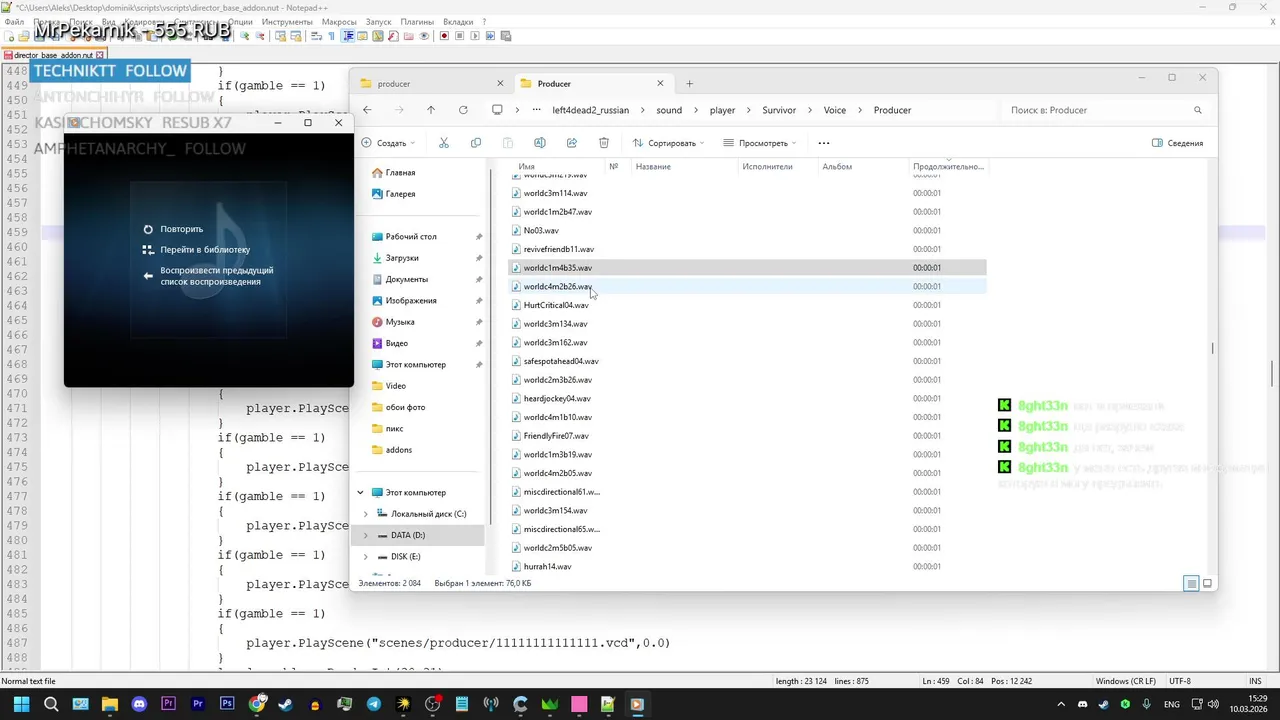Expand the DISK (E:) tree node
1280x720 pixels.
(x=366, y=556)
